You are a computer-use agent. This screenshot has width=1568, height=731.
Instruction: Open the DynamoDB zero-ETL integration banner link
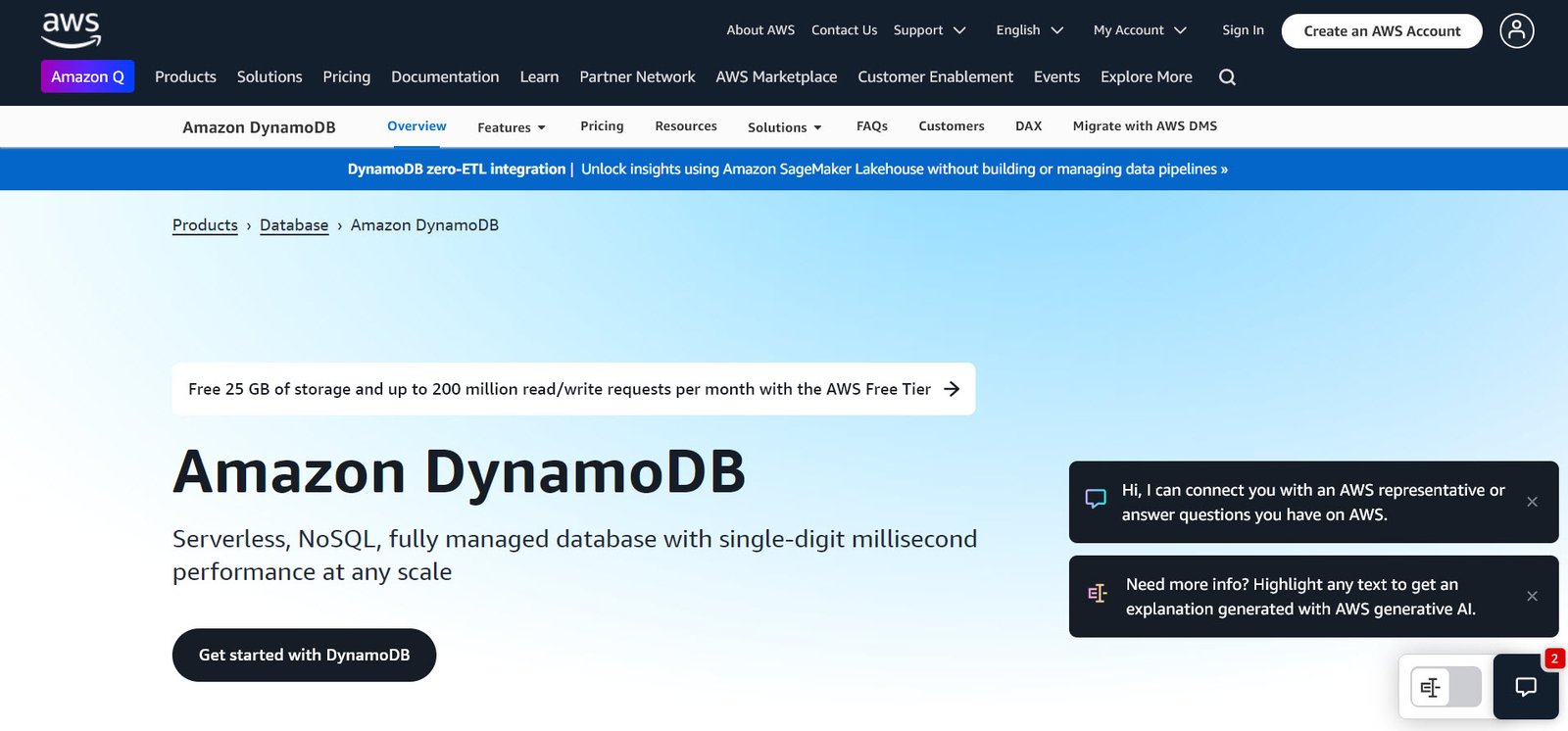coord(788,169)
